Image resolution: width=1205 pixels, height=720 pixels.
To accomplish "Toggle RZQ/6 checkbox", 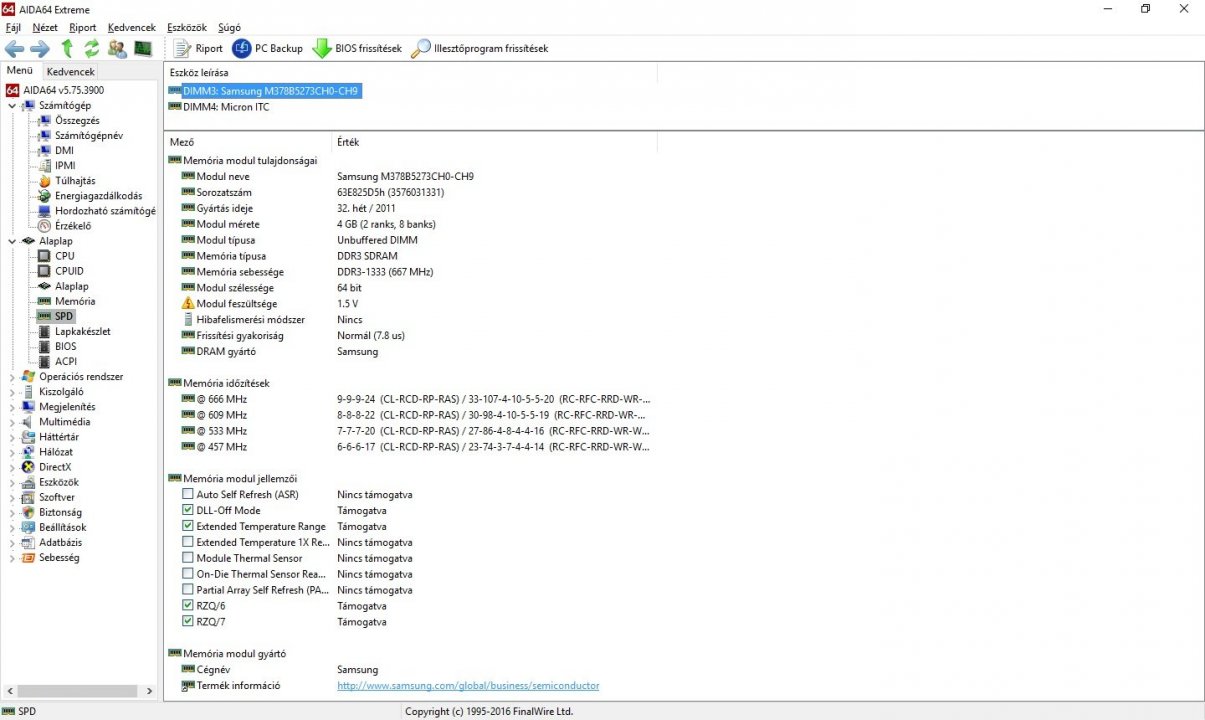I will [x=188, y=606].
